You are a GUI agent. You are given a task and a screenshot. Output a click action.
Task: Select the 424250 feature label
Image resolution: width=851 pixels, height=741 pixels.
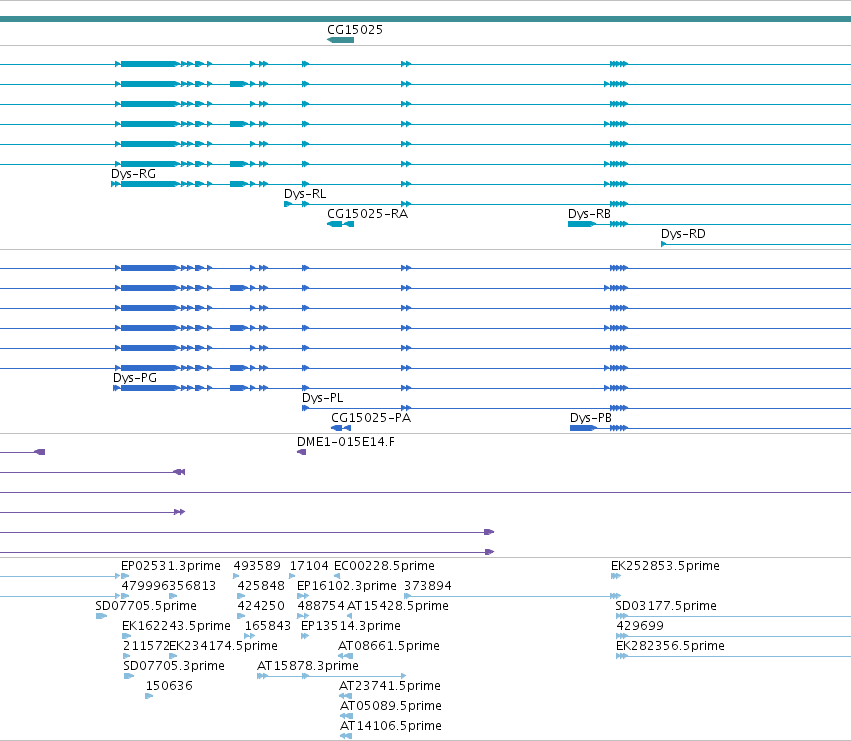(261, 606)
